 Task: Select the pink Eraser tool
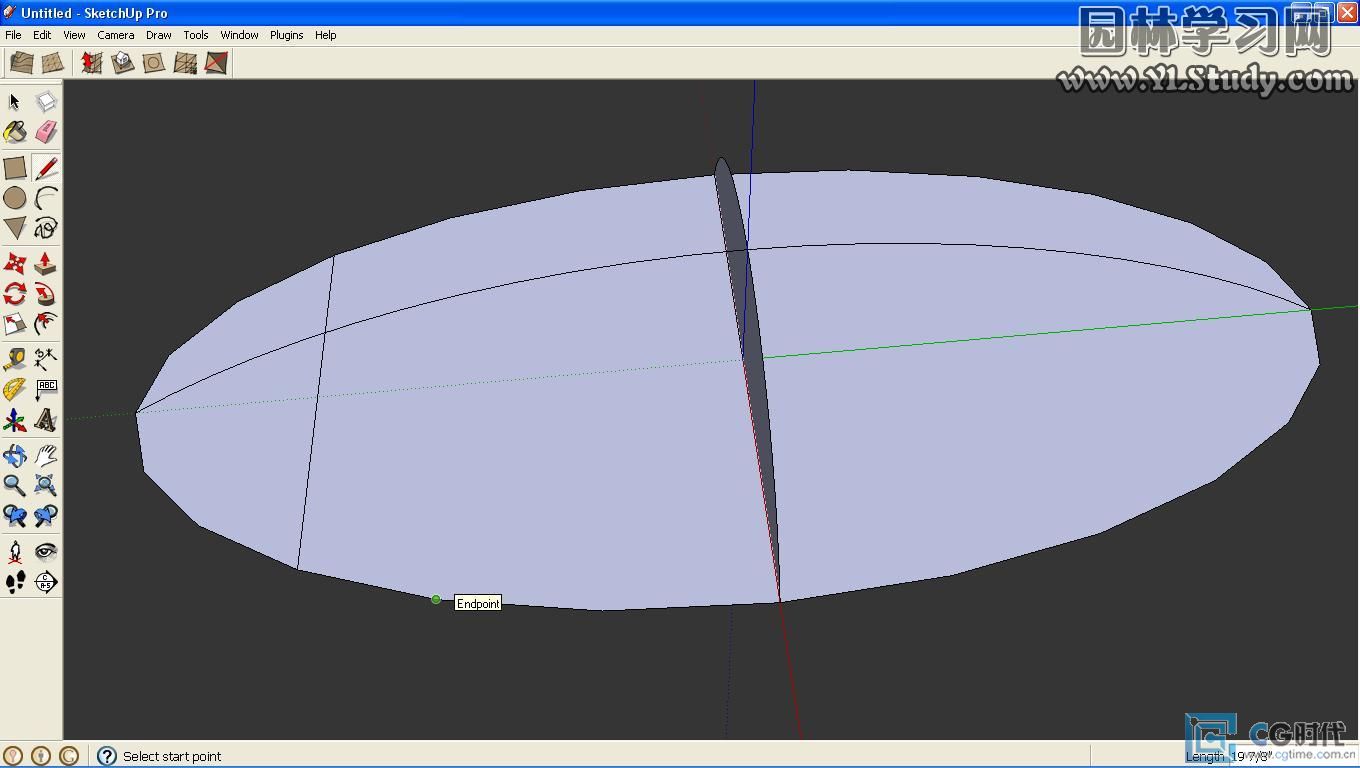click(46, 132)
